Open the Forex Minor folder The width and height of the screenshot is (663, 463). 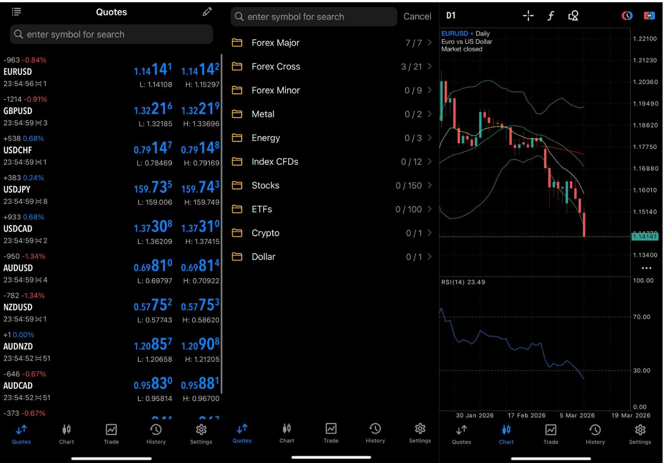click(x=332, y=90)
